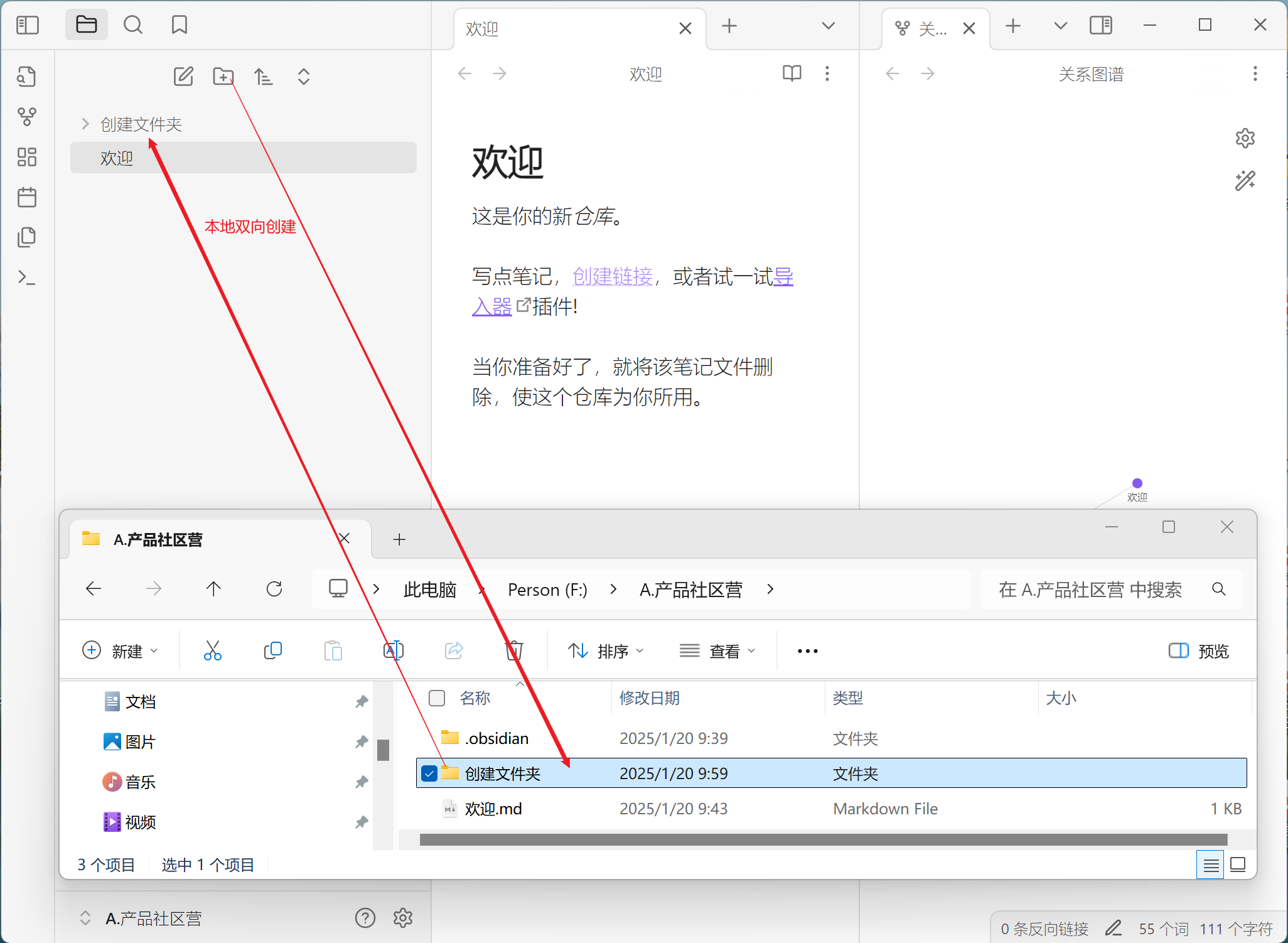Toggle the 预览 preview pane
The height and width of the screenshot is (943, 1288).
tap(1198, 651)
